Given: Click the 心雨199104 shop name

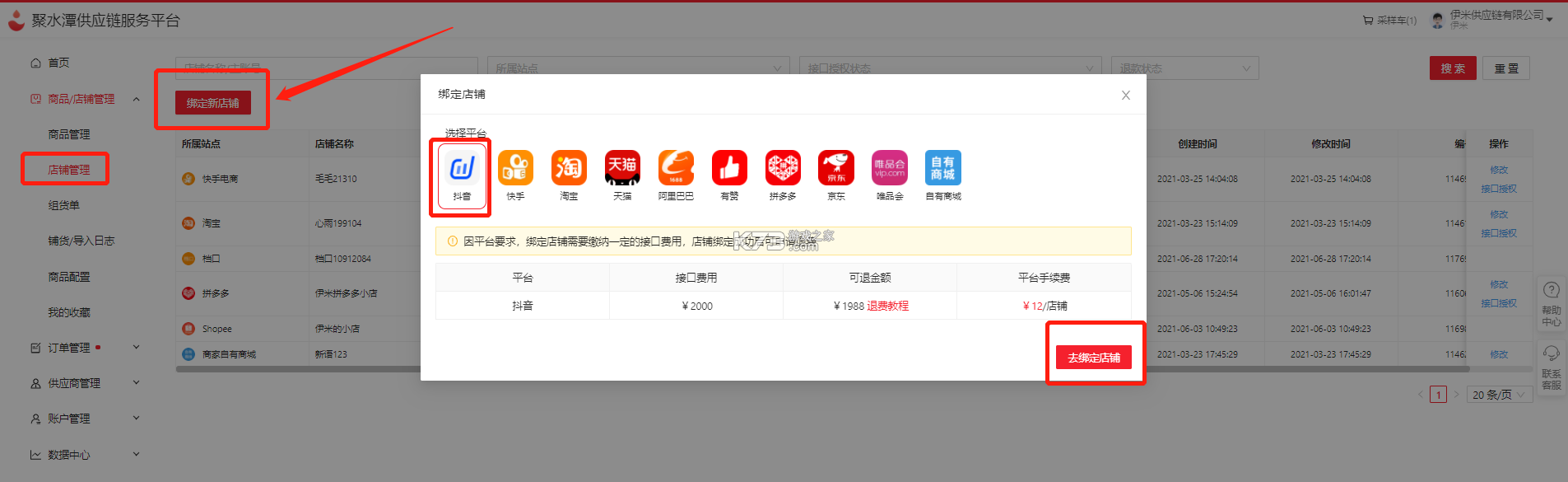Looking at the screenshot, I should coord(338,223).
